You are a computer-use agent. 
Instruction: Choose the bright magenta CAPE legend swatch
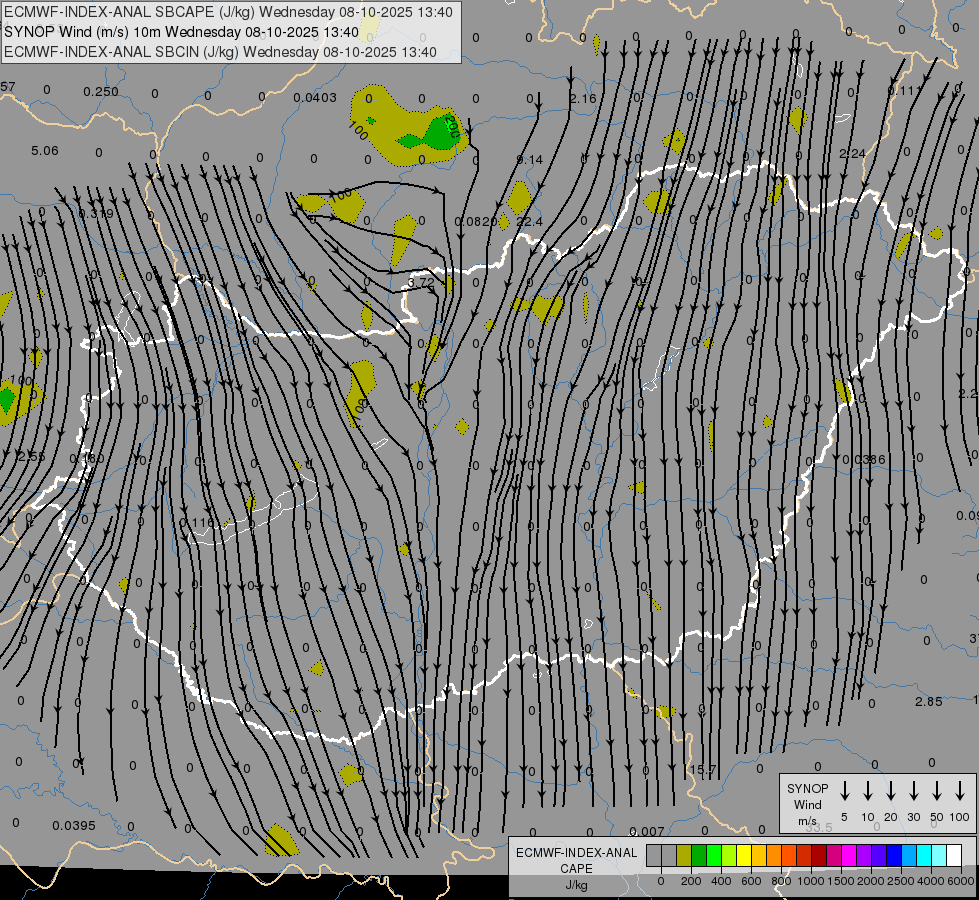[x=849, y=855]
